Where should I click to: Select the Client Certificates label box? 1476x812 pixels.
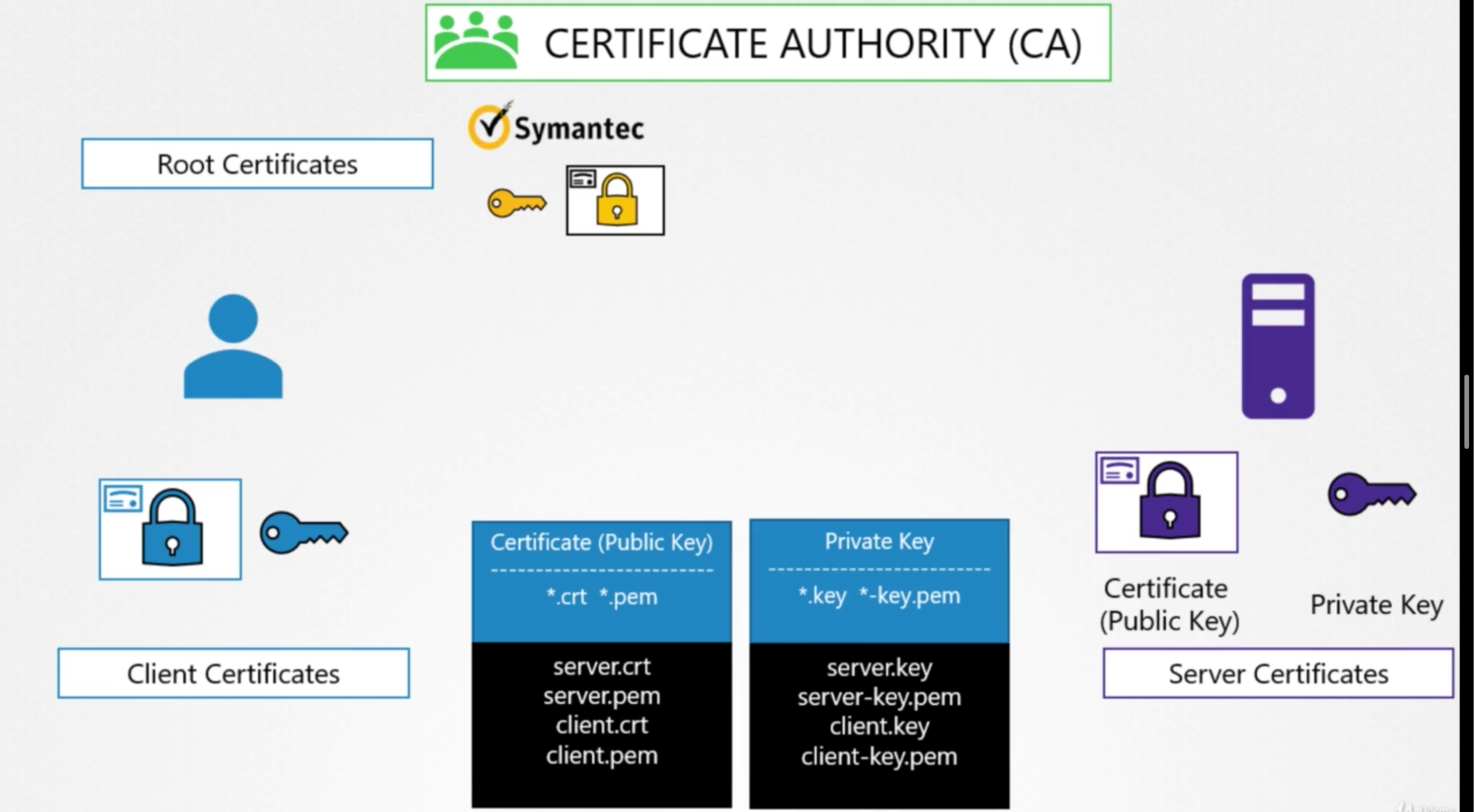233,673
